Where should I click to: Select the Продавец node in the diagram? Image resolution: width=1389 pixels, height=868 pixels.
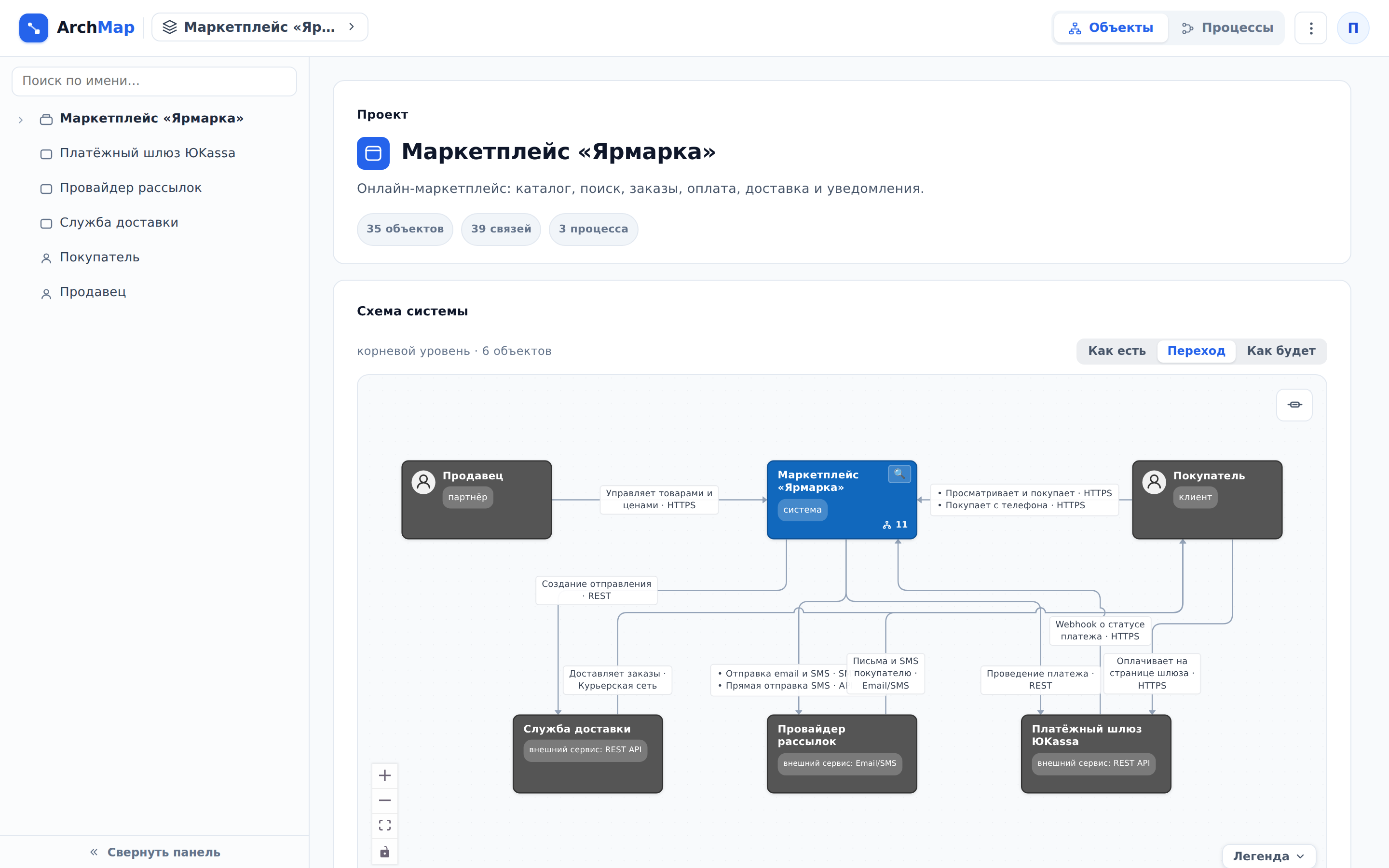477,500
